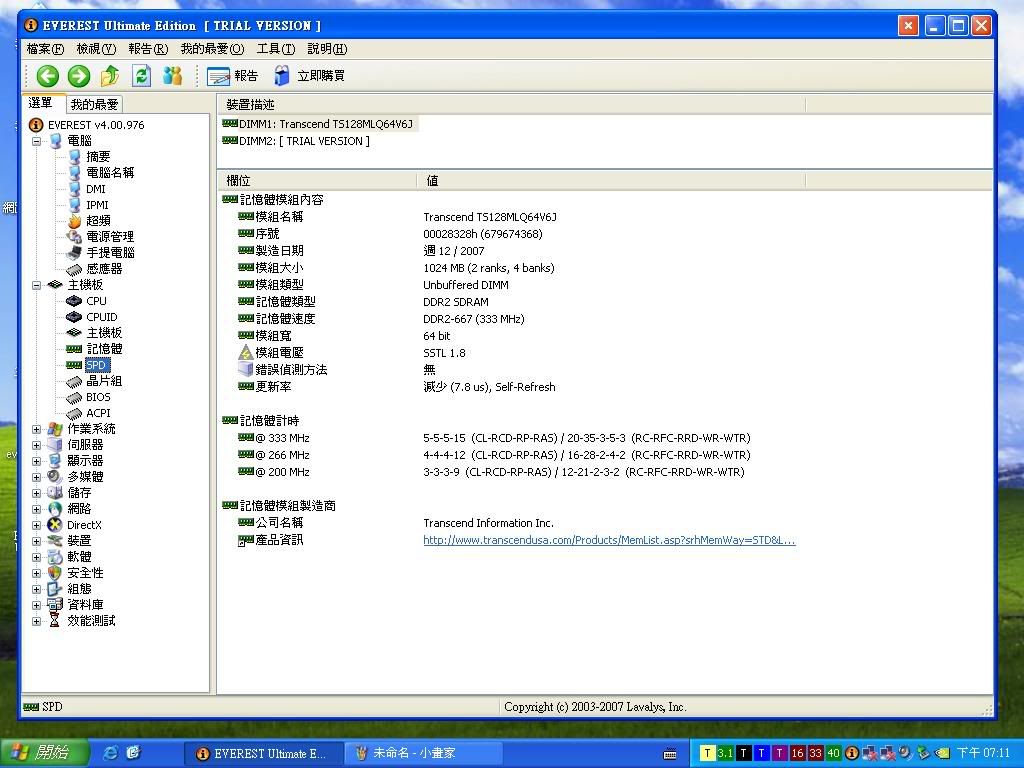Click the 安全性 shield icon
Viewport: 1024px width, 768px height.
tap(55, 573)
